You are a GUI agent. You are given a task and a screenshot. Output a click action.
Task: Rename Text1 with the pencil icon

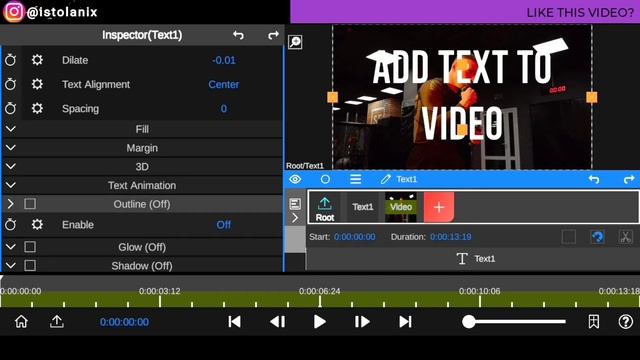[385, 179]
